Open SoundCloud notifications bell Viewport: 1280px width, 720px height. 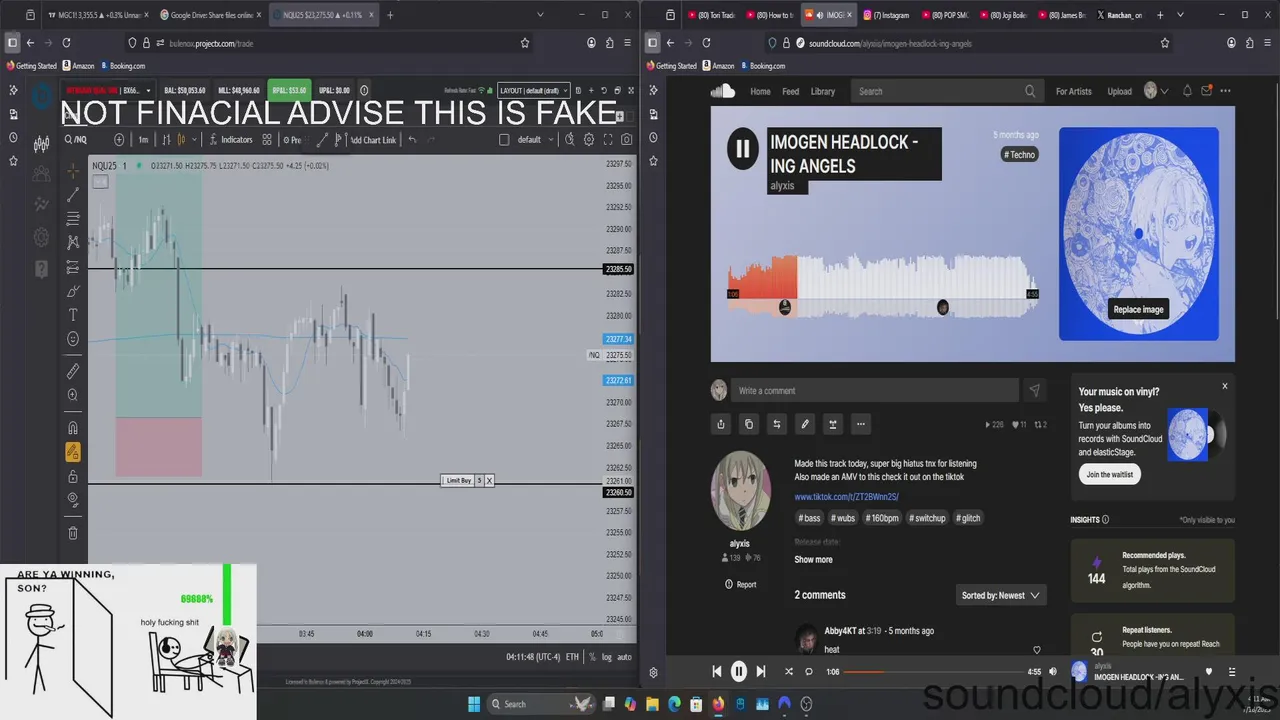click(x=1187, y=91)
